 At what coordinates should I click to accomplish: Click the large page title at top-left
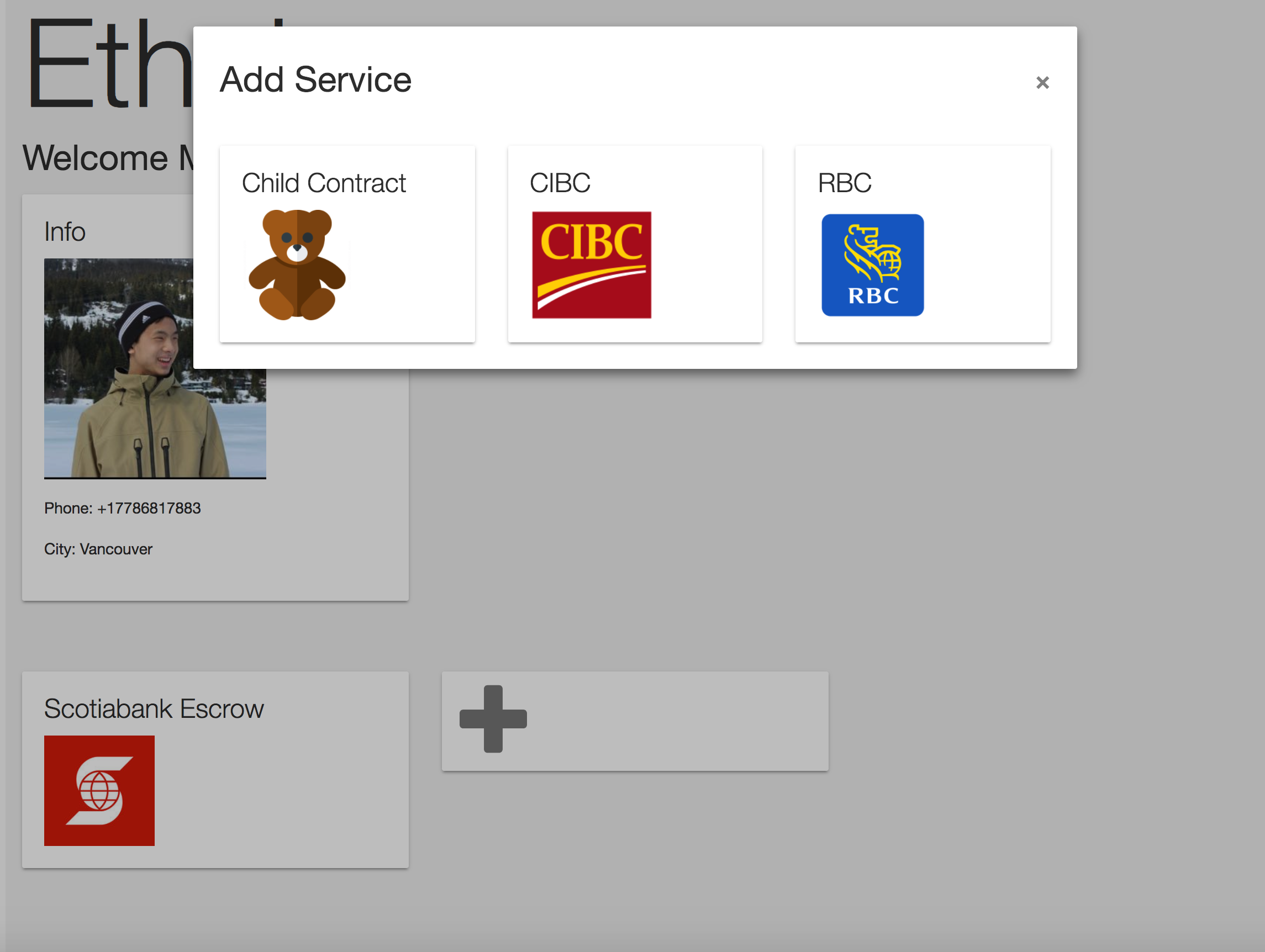[109, 63]
